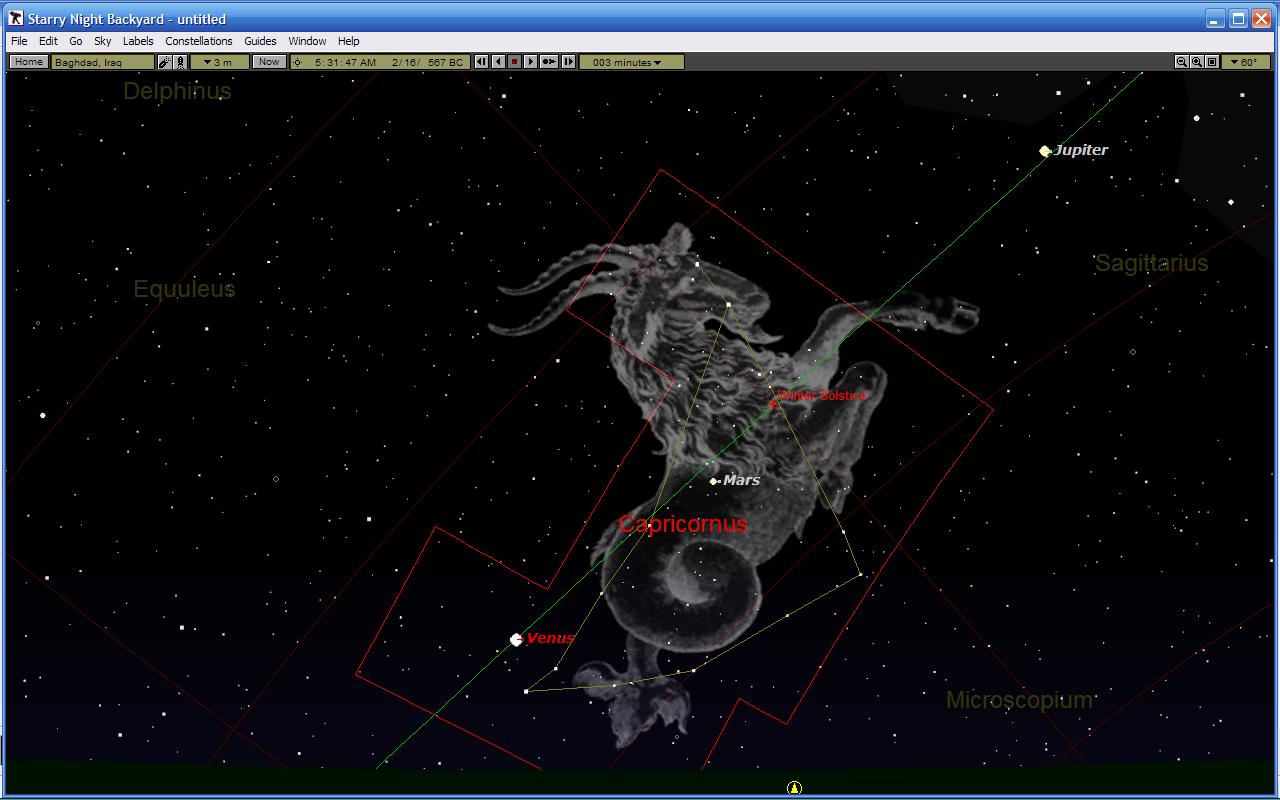Open the Go menu
This screenshot has height=800, width=1280.
(75, 41)
